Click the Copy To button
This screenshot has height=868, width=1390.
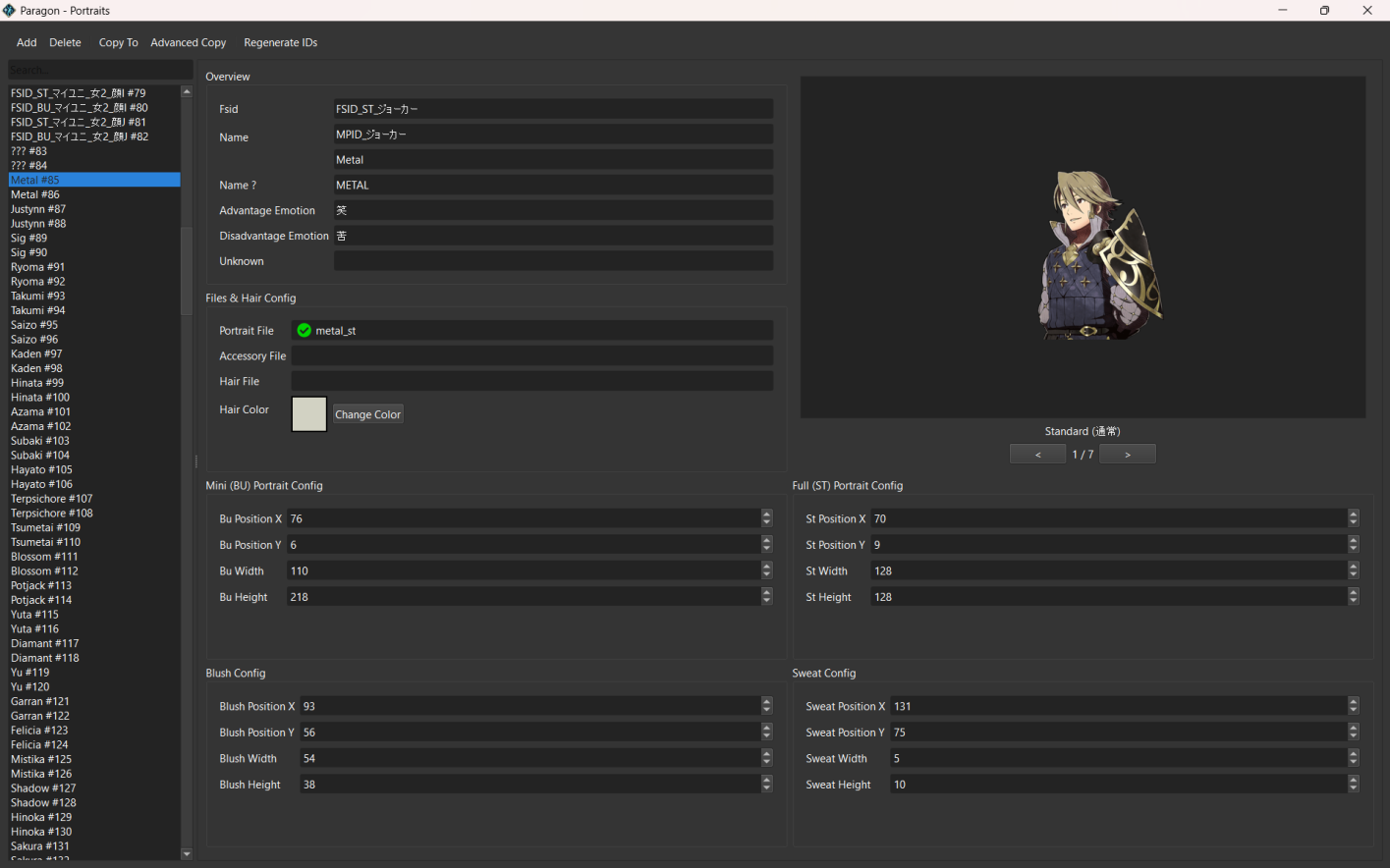pyautogui.click(x=118, y=43)
